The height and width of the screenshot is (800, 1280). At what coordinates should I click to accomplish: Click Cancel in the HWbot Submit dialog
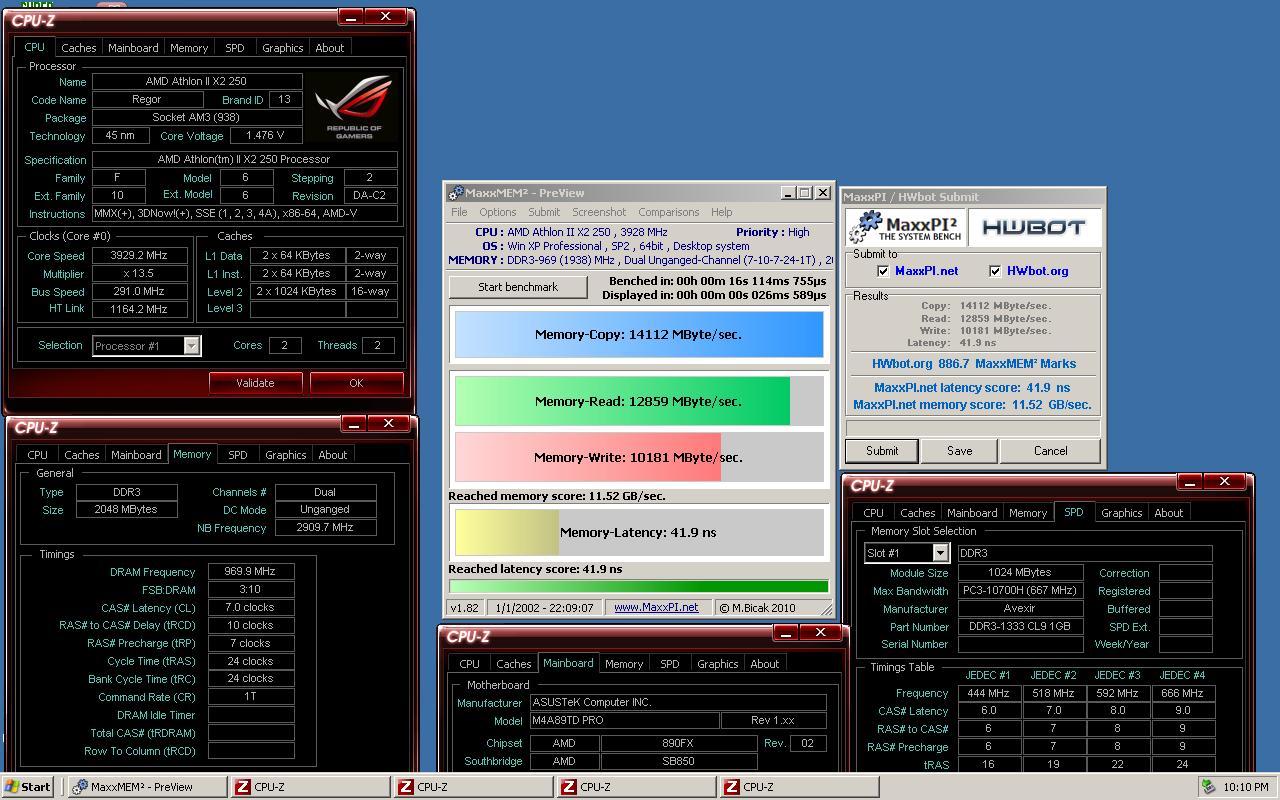click(1050, 451)
